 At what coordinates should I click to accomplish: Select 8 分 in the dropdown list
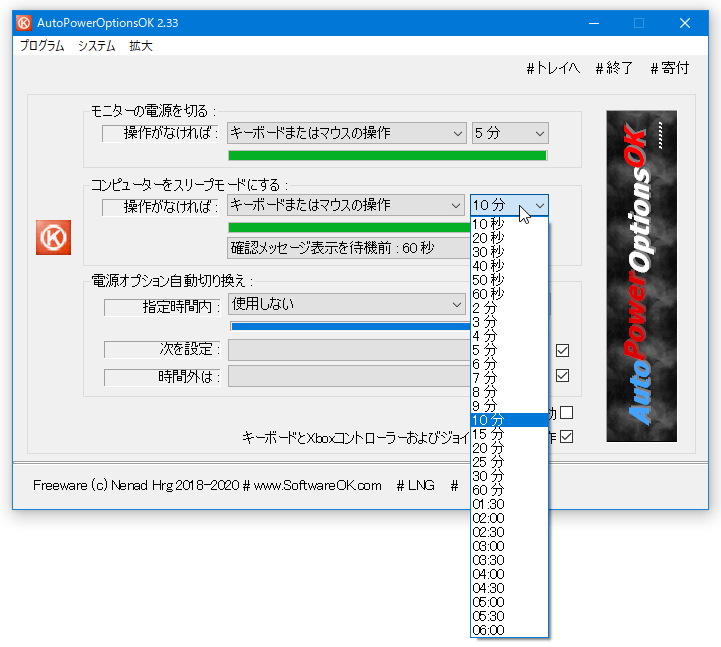[509, 392]
